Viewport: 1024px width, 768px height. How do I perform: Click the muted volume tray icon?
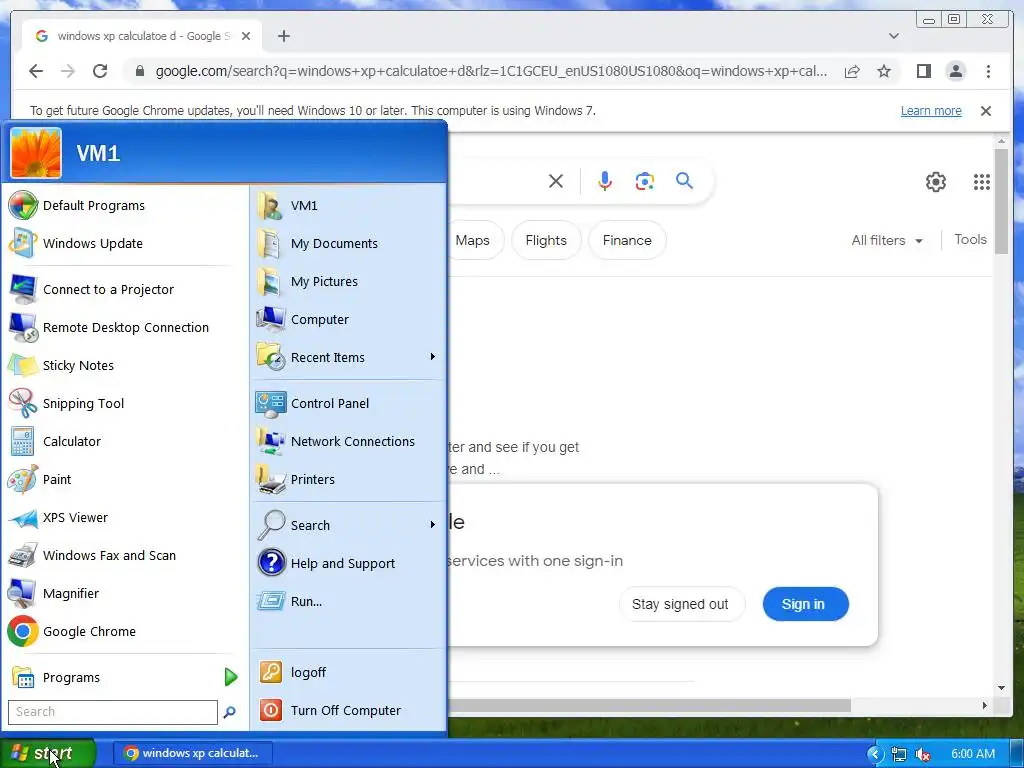click(923, 754)
